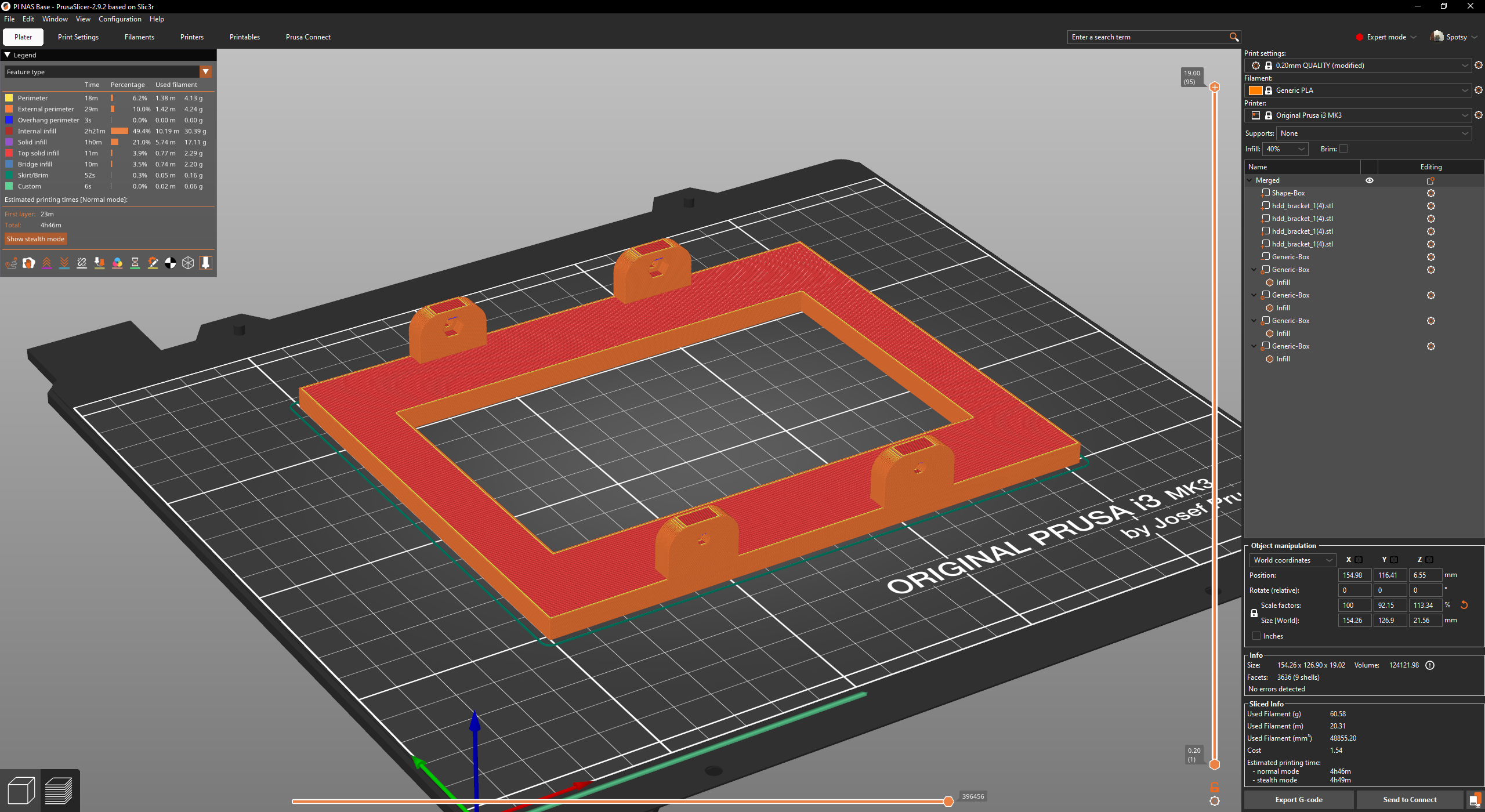
Task: Toggle tool changes icon in legend
Action: [100, 263]
